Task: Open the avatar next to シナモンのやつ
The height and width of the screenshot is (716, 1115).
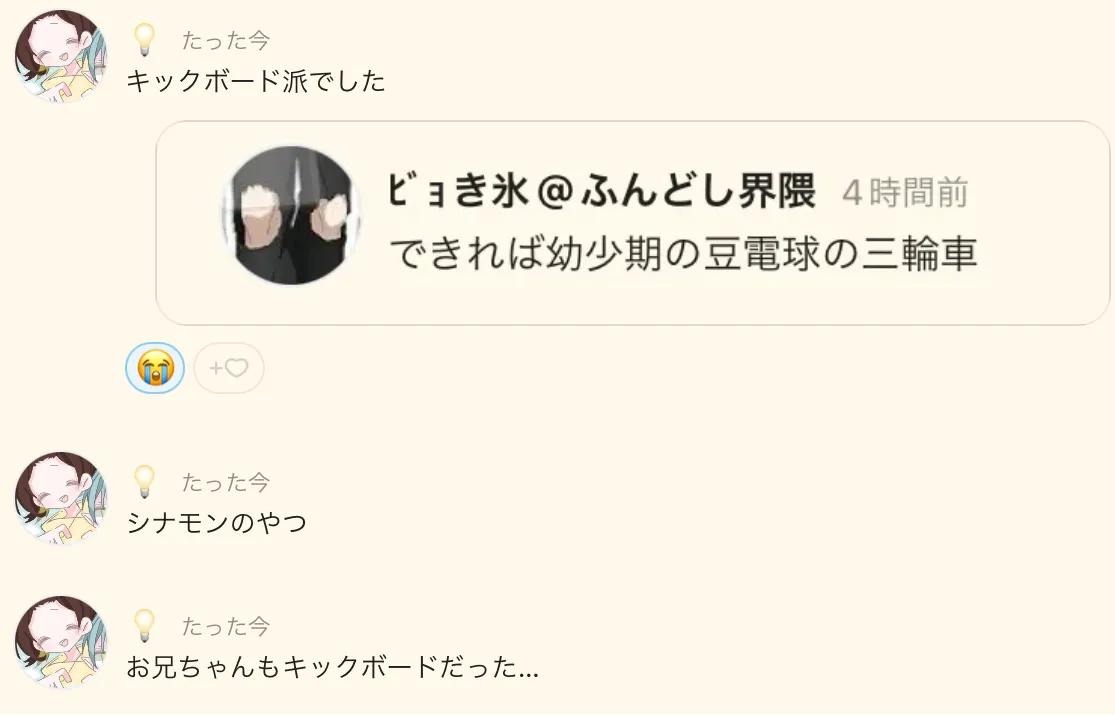Action: point(61,498)
